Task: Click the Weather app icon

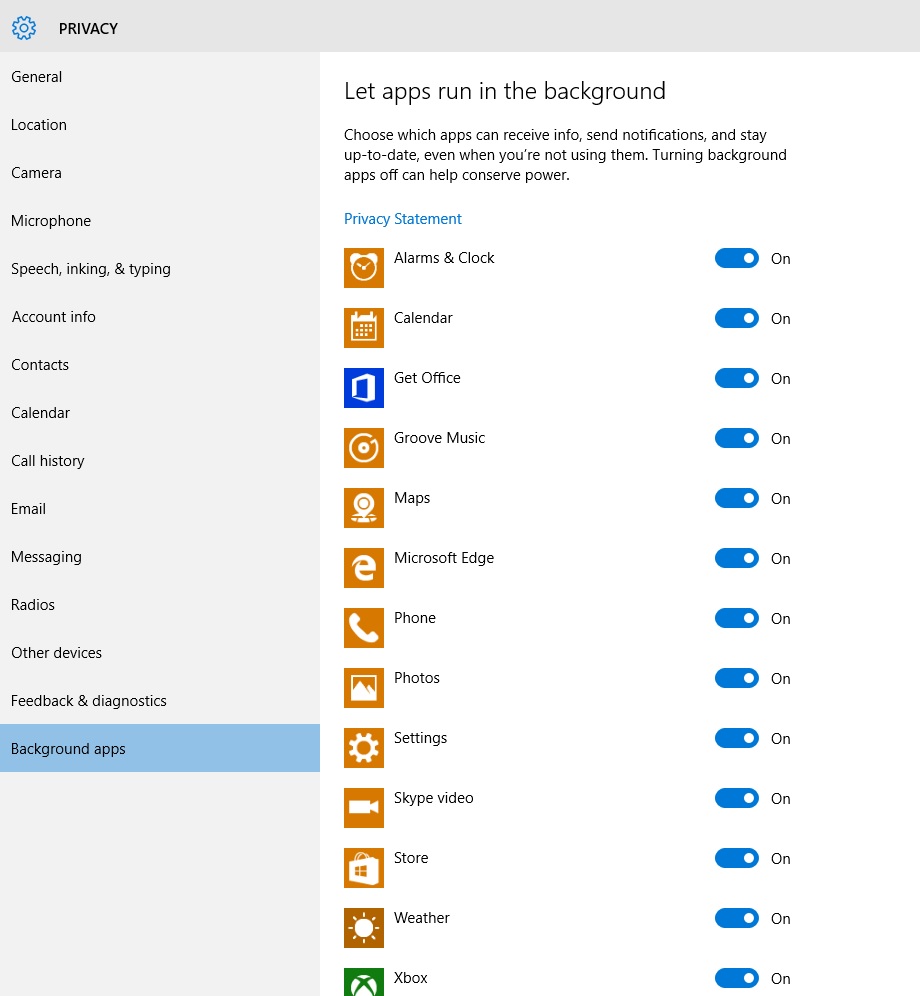Action: [x=363, y=928]
